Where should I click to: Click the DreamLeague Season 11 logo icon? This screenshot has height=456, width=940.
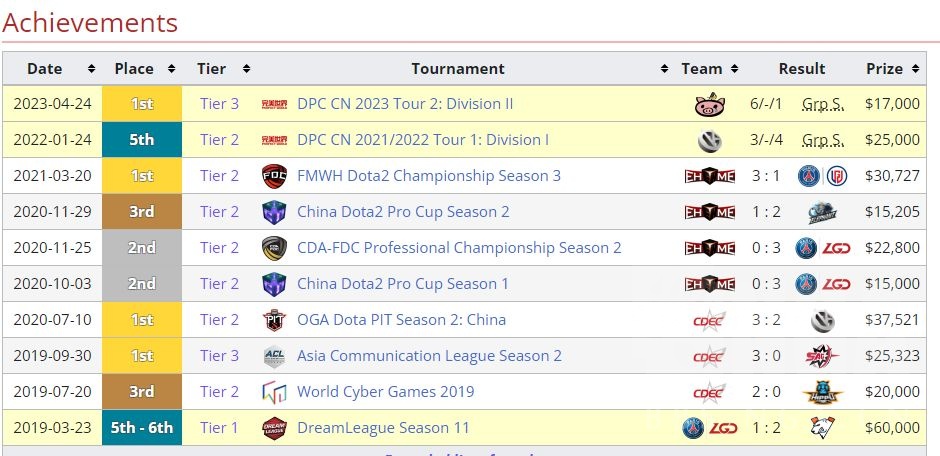coord(273,428)
